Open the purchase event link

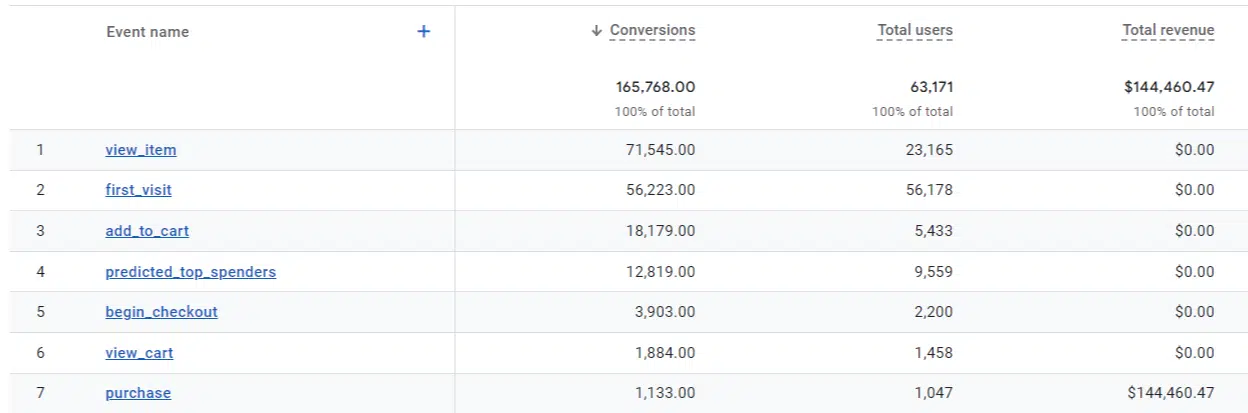[138, 393]
